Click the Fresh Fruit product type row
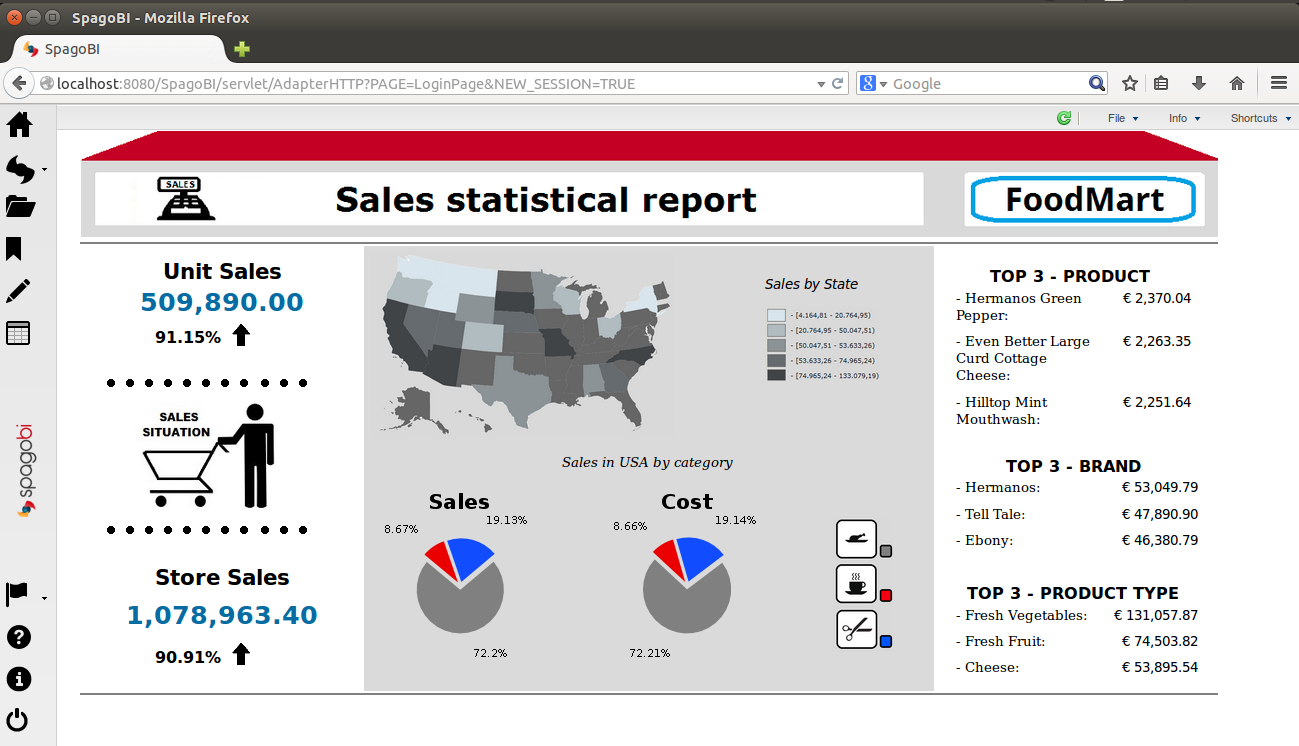This screenshot has height=746, width=1299. [x=1076, y=641]
